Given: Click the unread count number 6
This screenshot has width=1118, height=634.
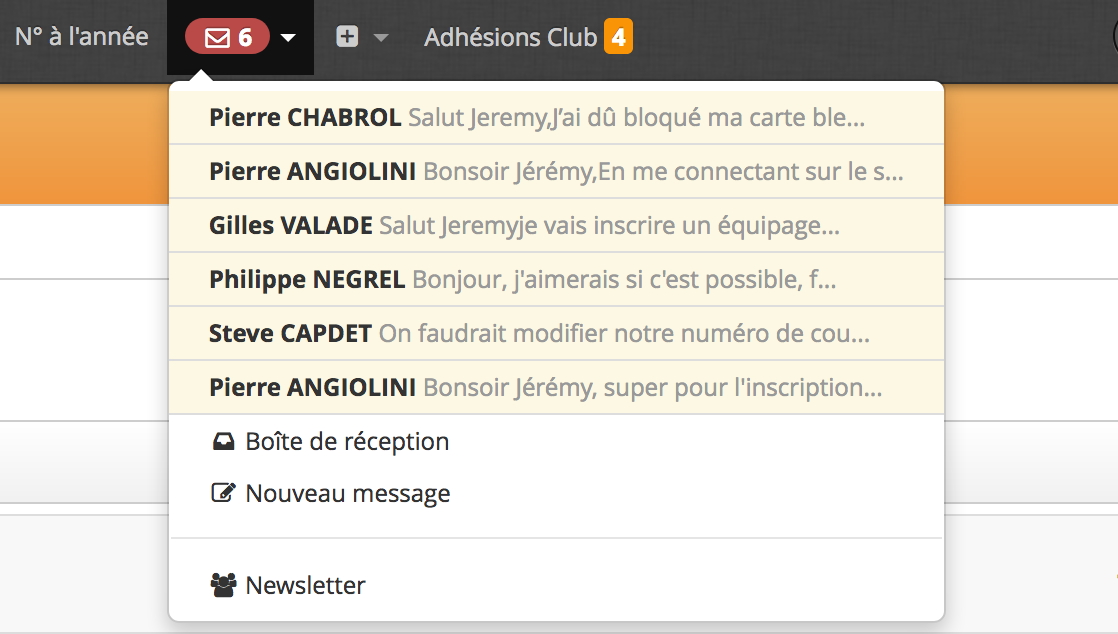Looking at the screenshot, I should click(x=245, y=37).
